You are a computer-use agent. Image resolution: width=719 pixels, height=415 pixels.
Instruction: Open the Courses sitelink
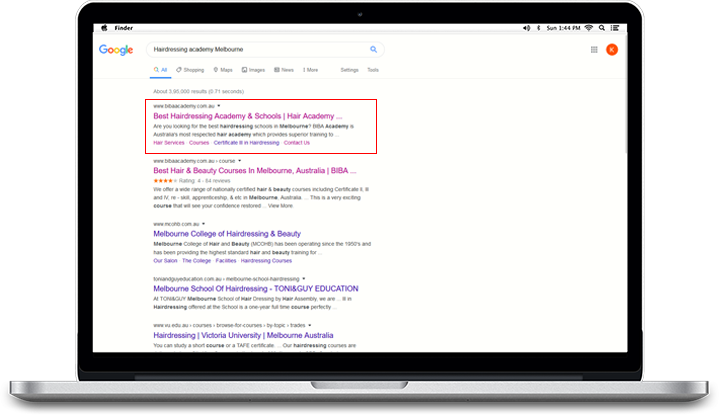[199, 143]
